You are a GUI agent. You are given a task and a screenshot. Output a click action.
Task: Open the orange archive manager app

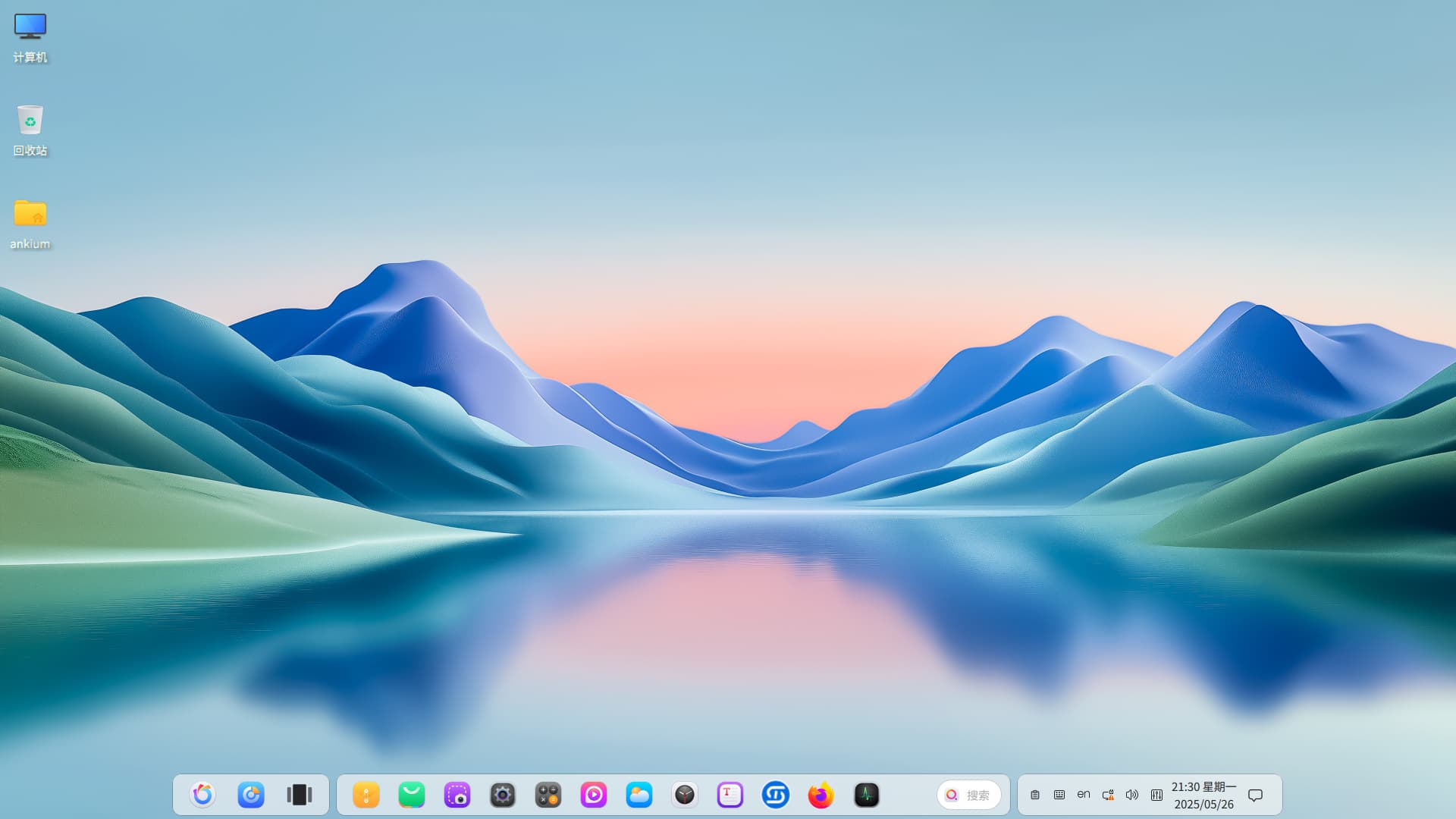coord(366,795)
